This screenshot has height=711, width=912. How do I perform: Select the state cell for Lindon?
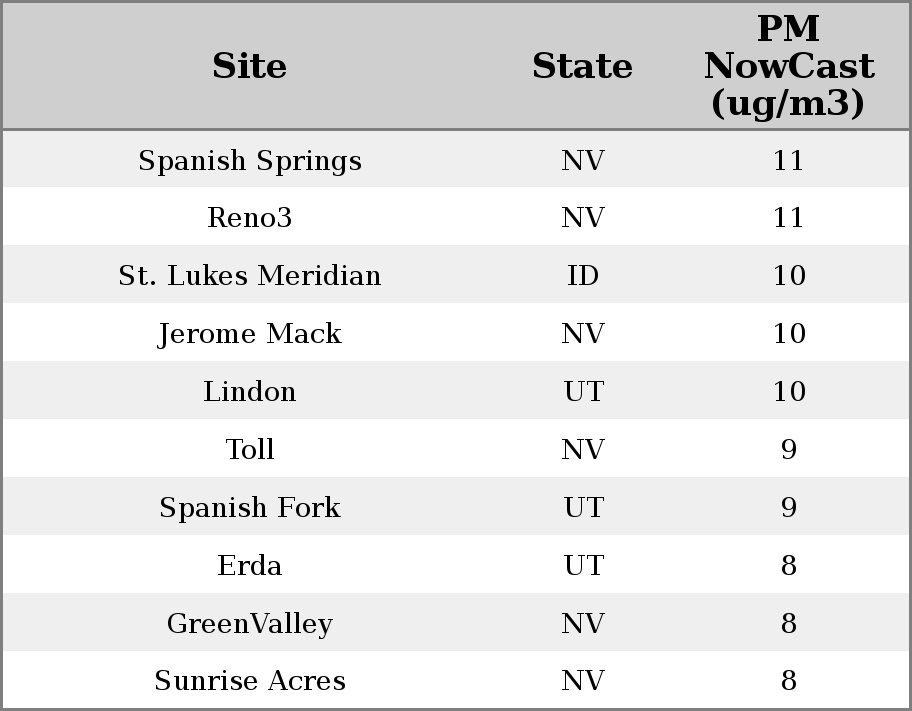click(583, 392)
